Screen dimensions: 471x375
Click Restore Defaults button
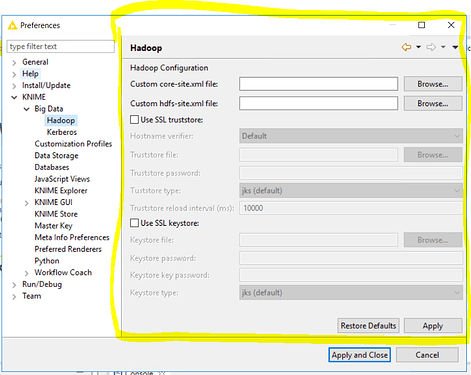368,326
